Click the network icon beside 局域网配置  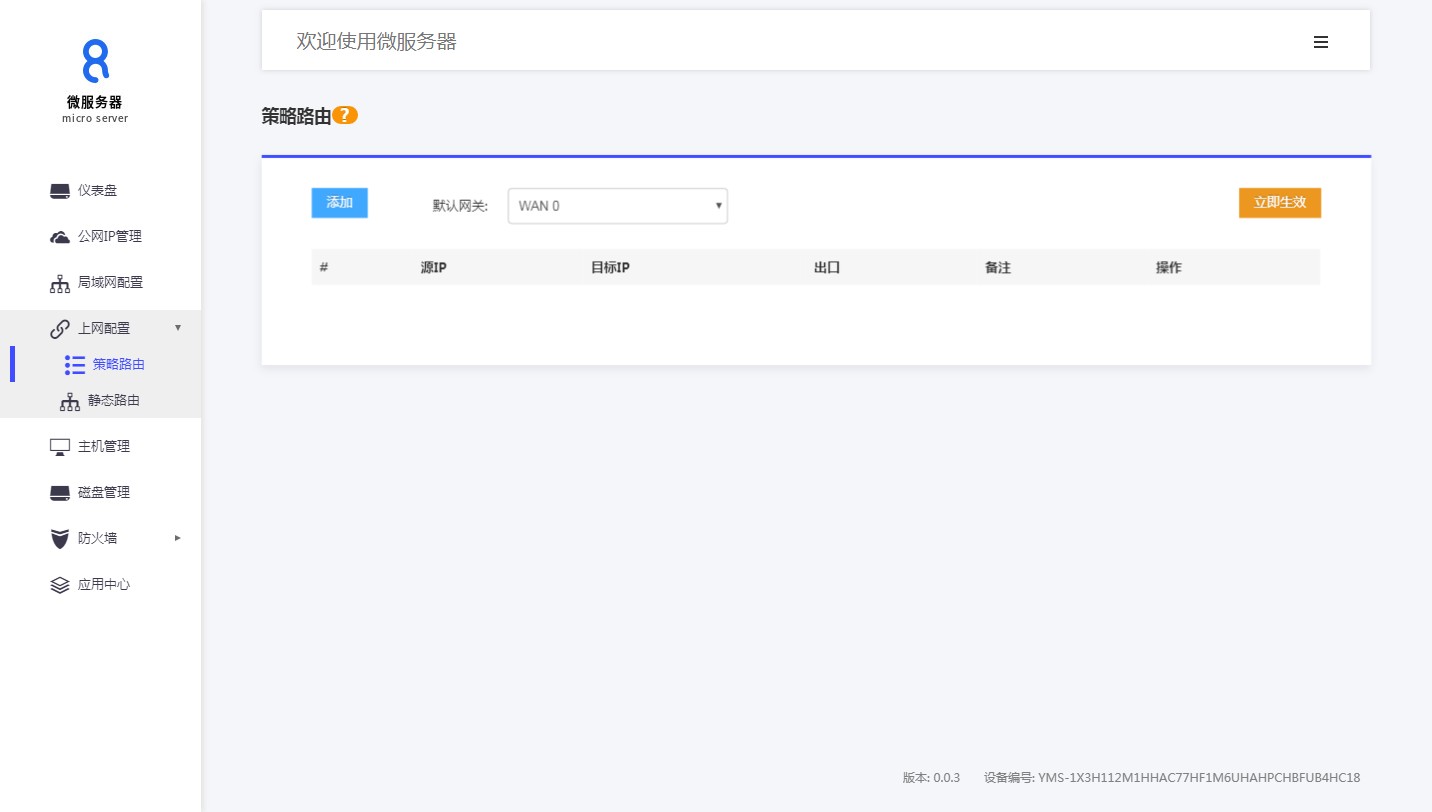pyautogui.click(x=60, y=284)
